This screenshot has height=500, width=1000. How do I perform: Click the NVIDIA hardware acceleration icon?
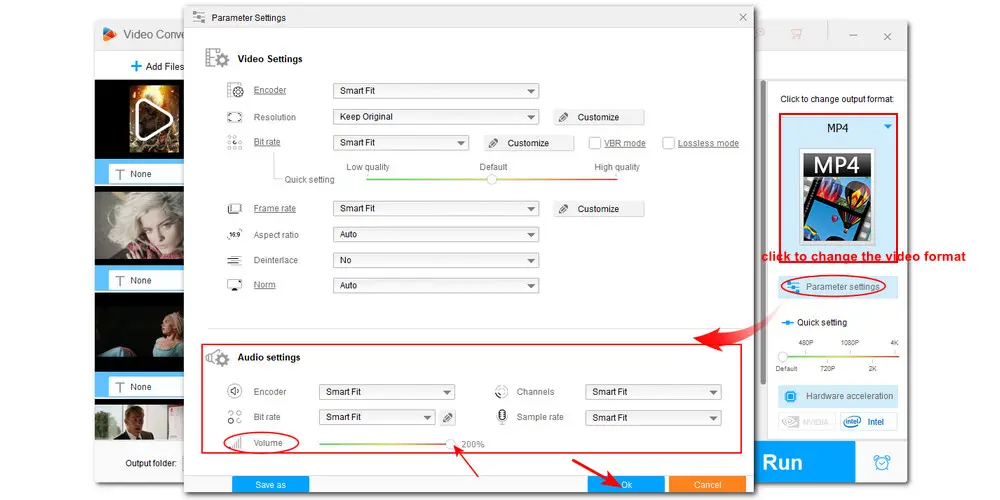808,422
